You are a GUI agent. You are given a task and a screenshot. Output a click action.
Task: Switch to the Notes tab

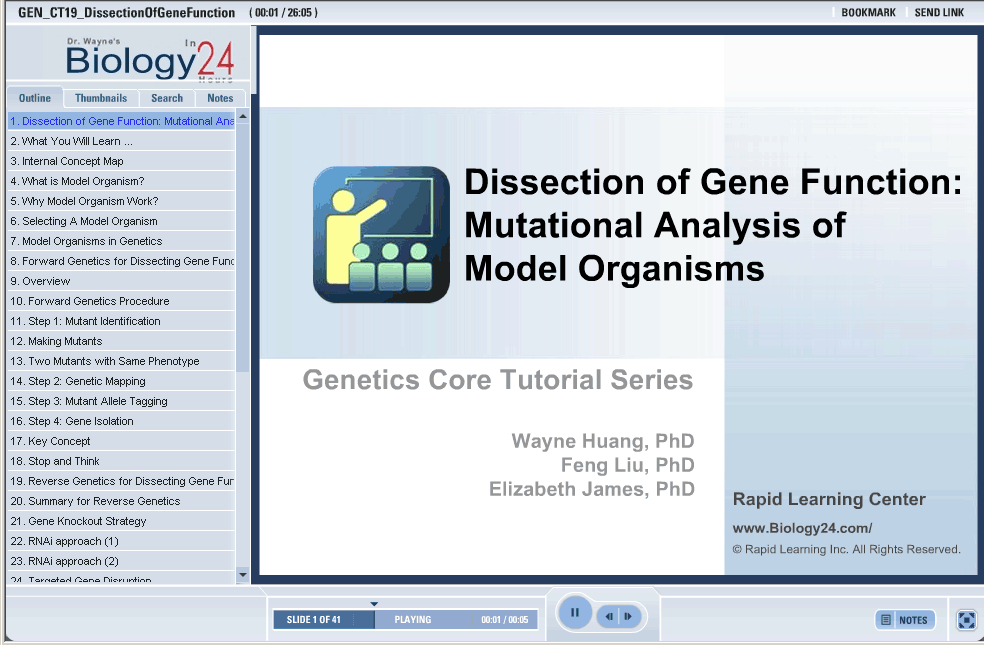click(220, 98)
